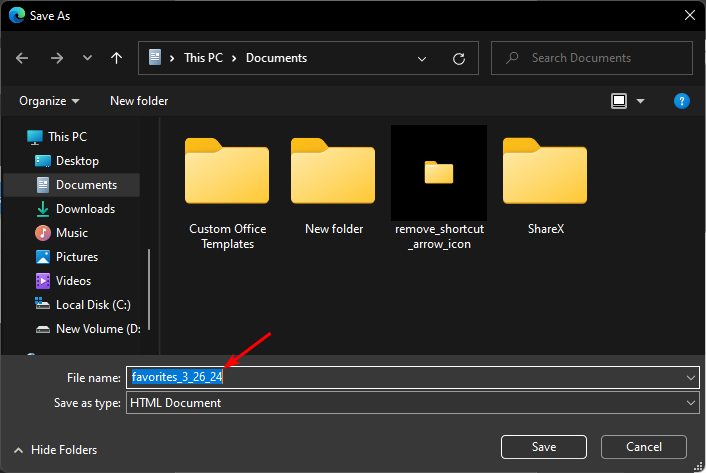The image size is (706, 473).
Task: Expand chevron before This PC in breadcrumb
Action: pyautogui.click(x=172, y=58)
